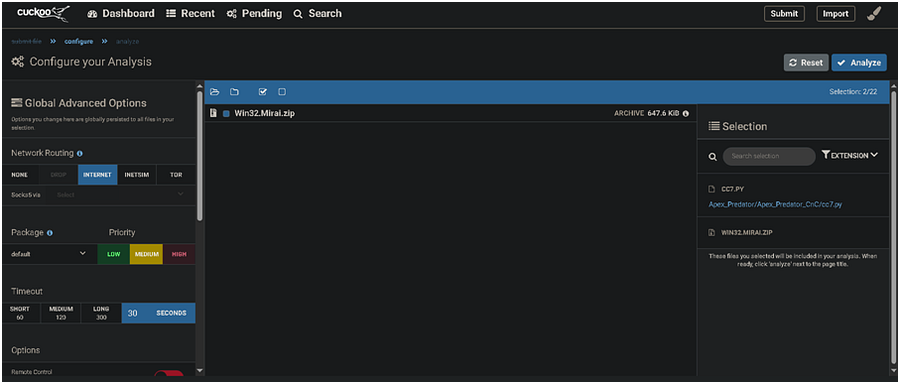The image size is (900, 384).
Task: Click the Submit button in top bar
Action: click(784, 14)
